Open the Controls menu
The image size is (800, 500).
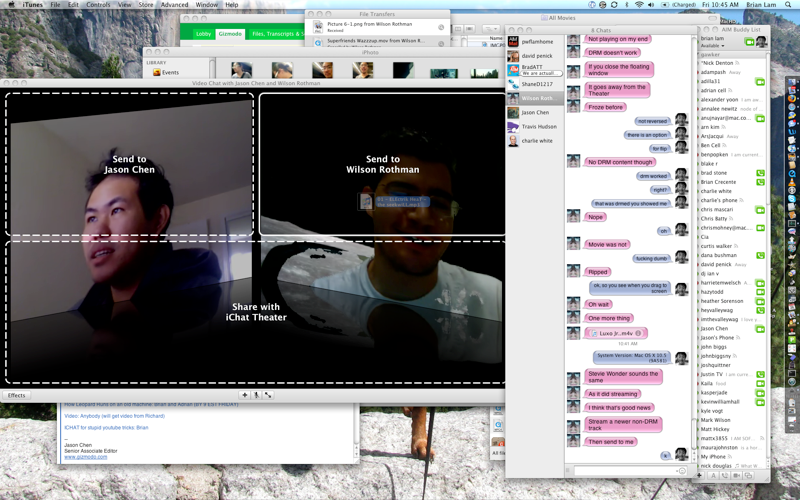[98, 5]
